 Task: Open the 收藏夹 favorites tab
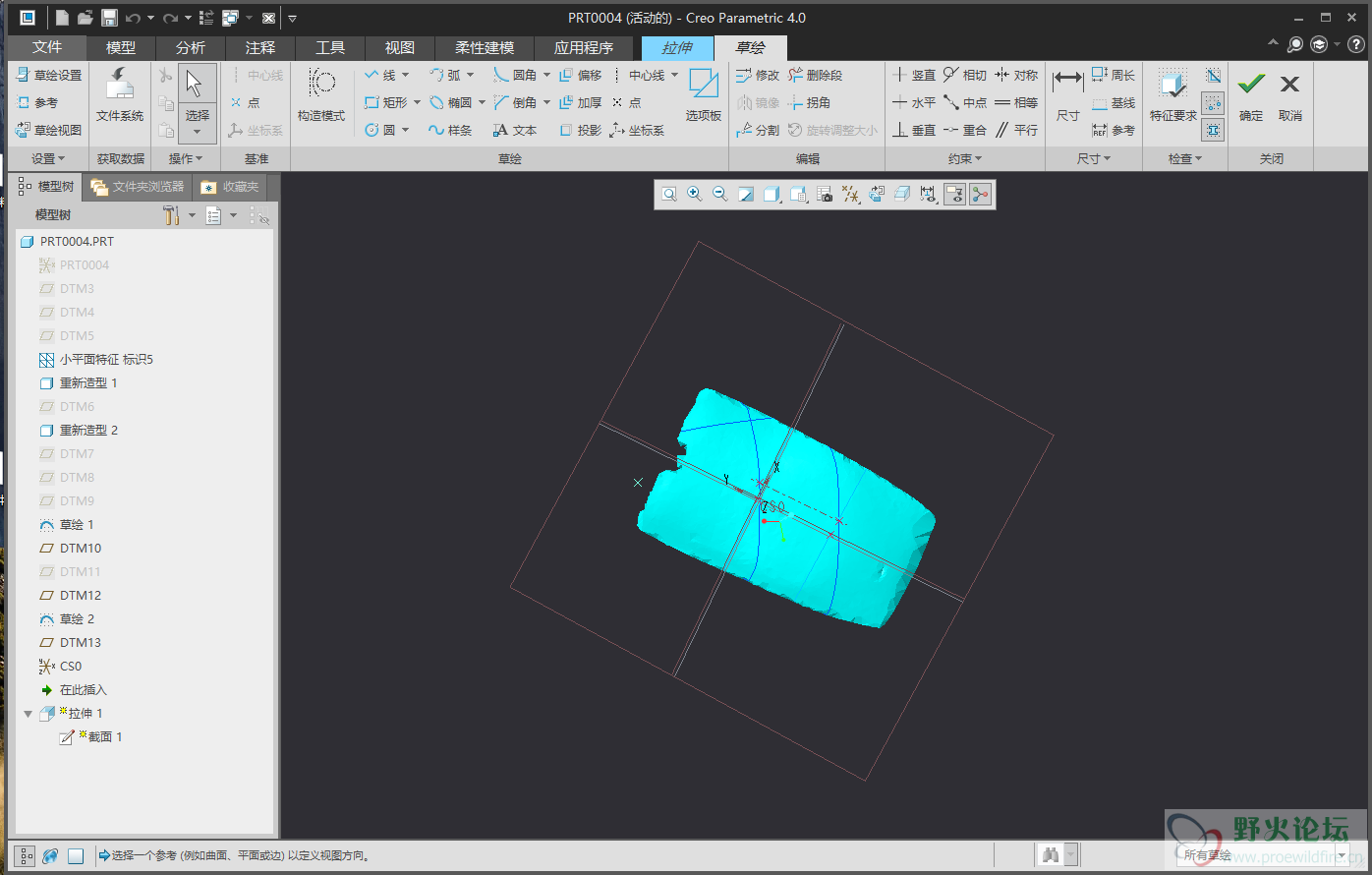point(231,187)
